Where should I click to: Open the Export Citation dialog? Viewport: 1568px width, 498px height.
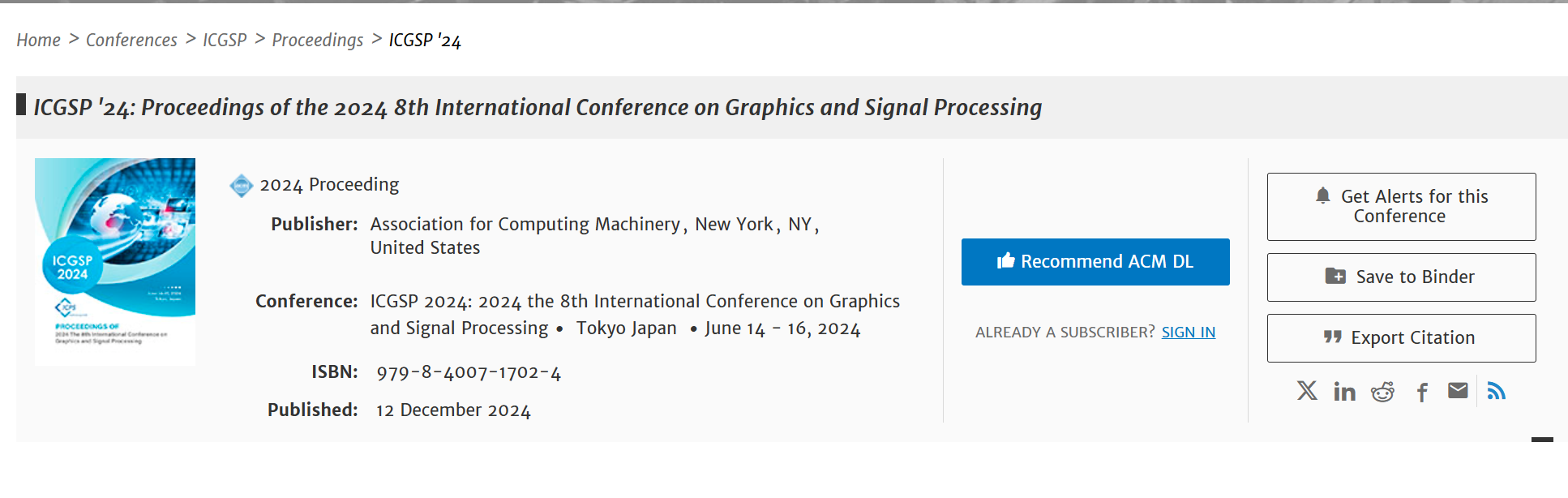[1401, 337]
